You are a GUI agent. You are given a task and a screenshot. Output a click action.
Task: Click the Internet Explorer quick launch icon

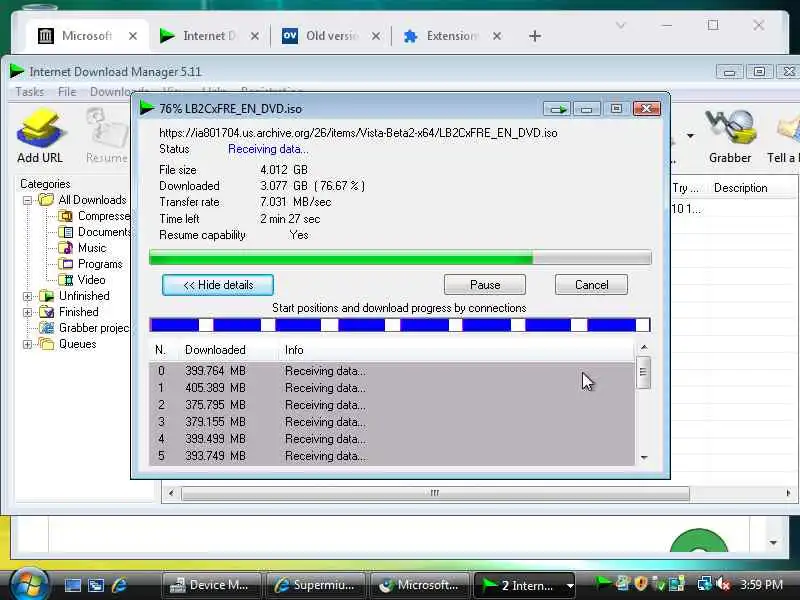[119, 585]
